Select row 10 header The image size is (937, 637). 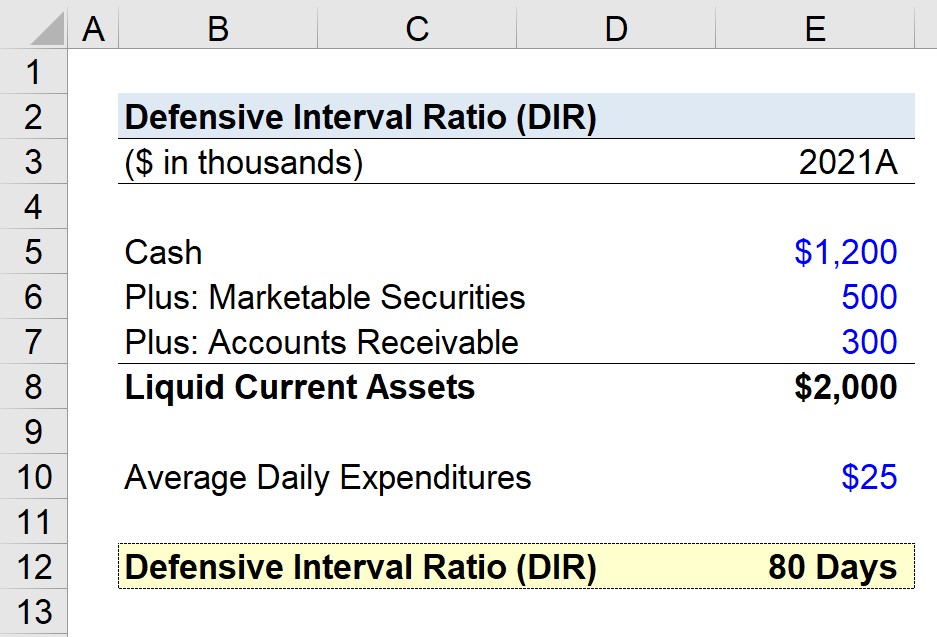coord(33,476)
